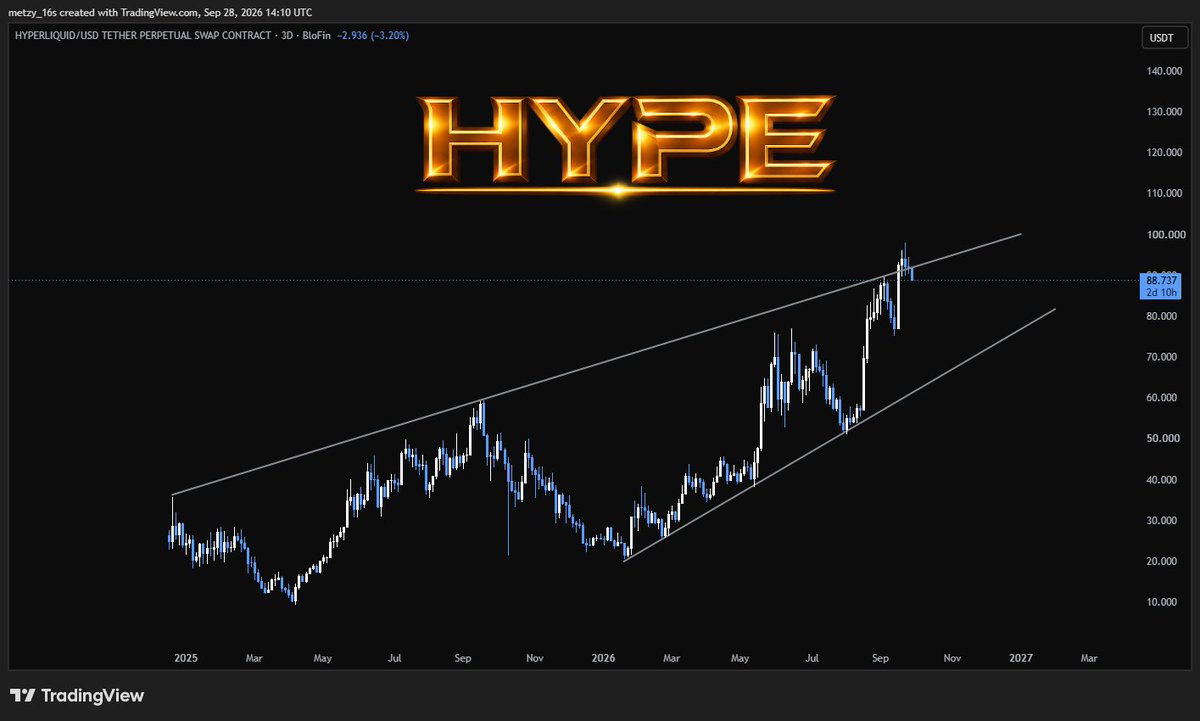
Task: Click the TradingView wordmark text
Action: coord(94,696)
